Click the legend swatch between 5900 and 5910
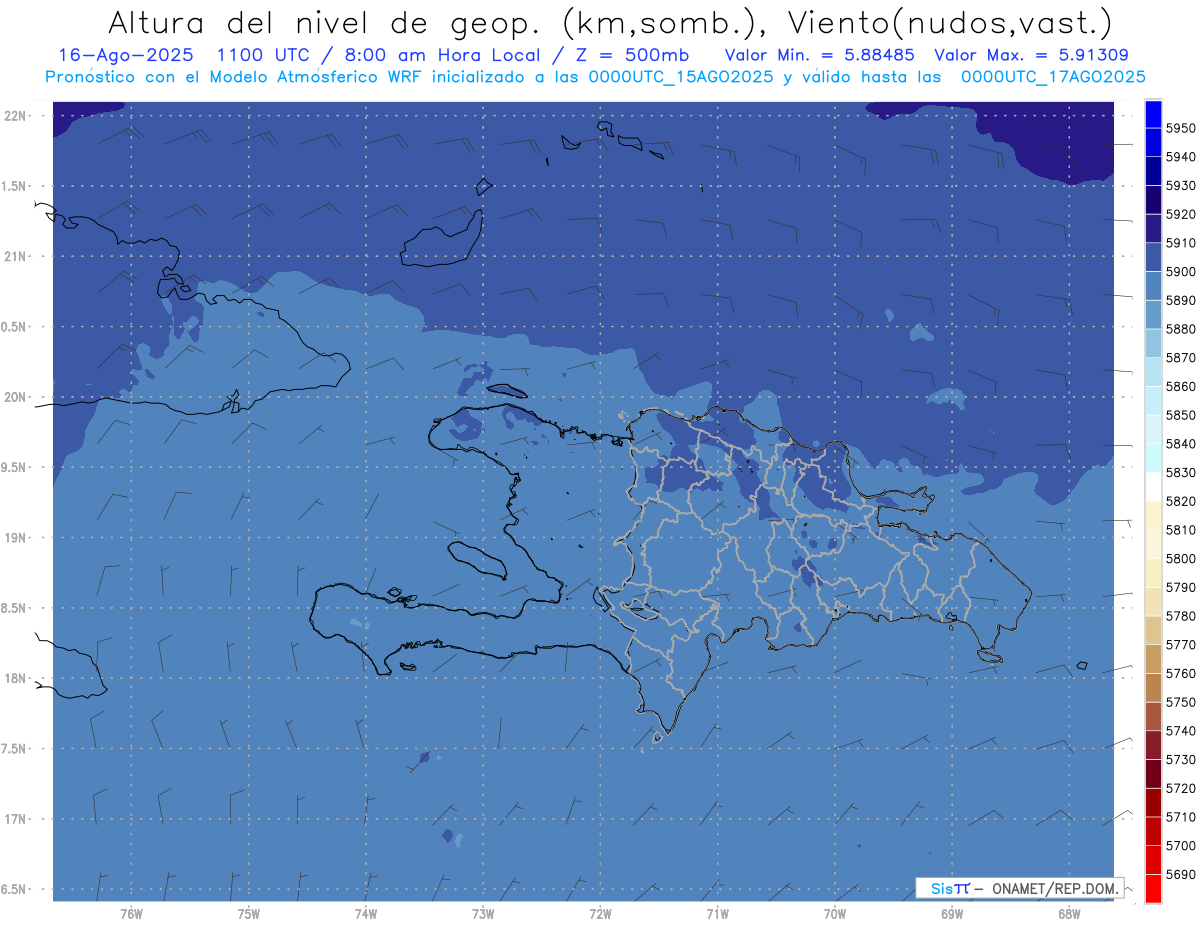The width and height of the screenshot is (1200, 927). [1153, 257]
